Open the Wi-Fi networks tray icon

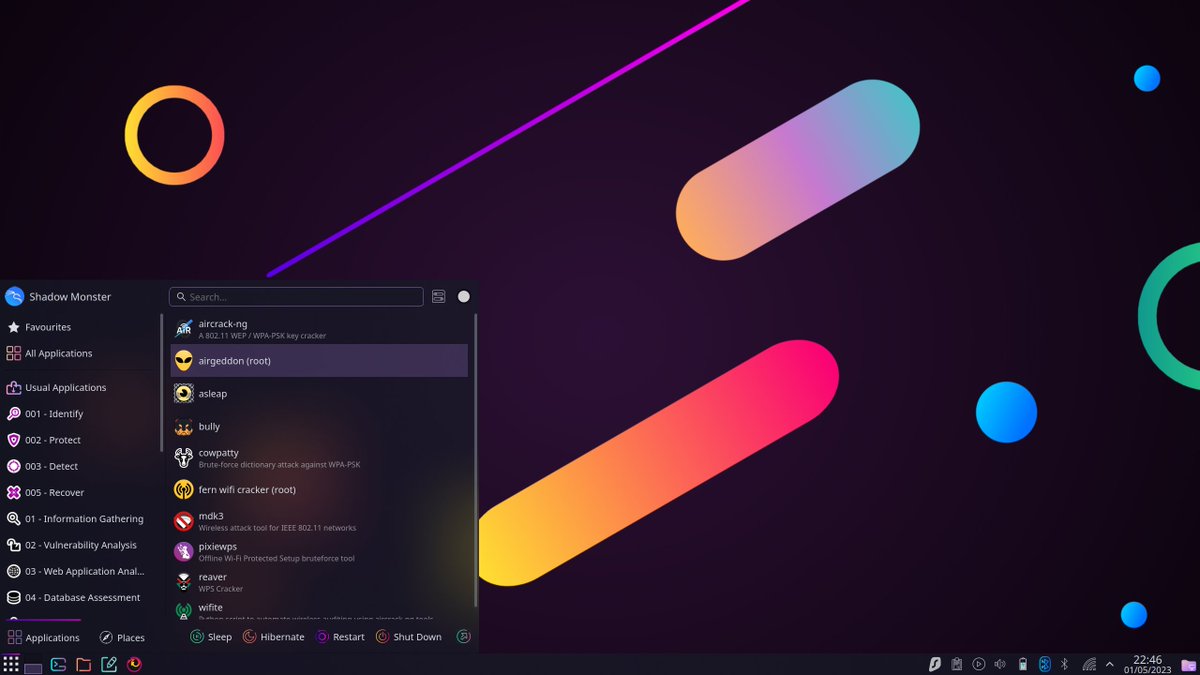(x=1088, y=664)
